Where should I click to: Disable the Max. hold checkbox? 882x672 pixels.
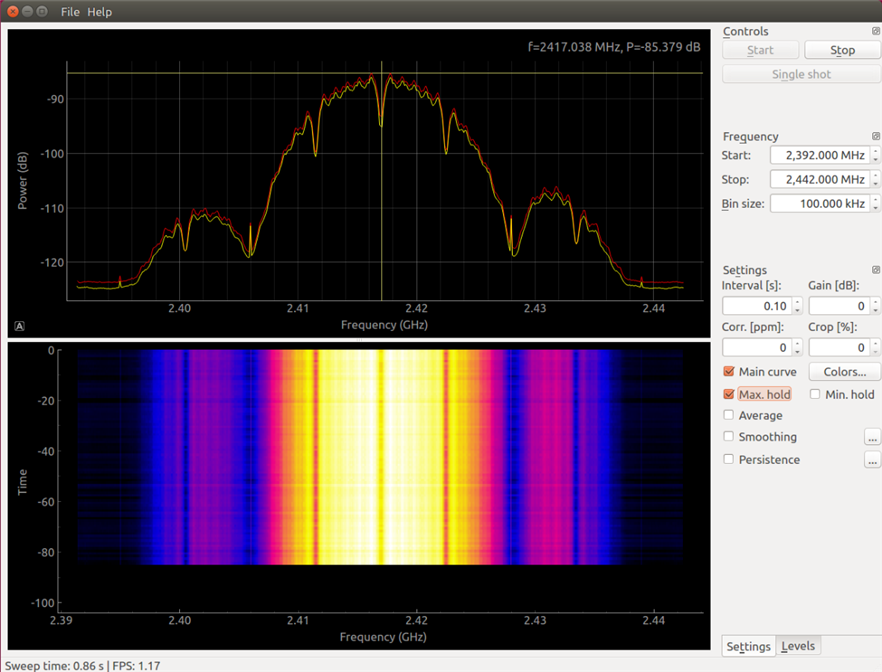(729, 394)
